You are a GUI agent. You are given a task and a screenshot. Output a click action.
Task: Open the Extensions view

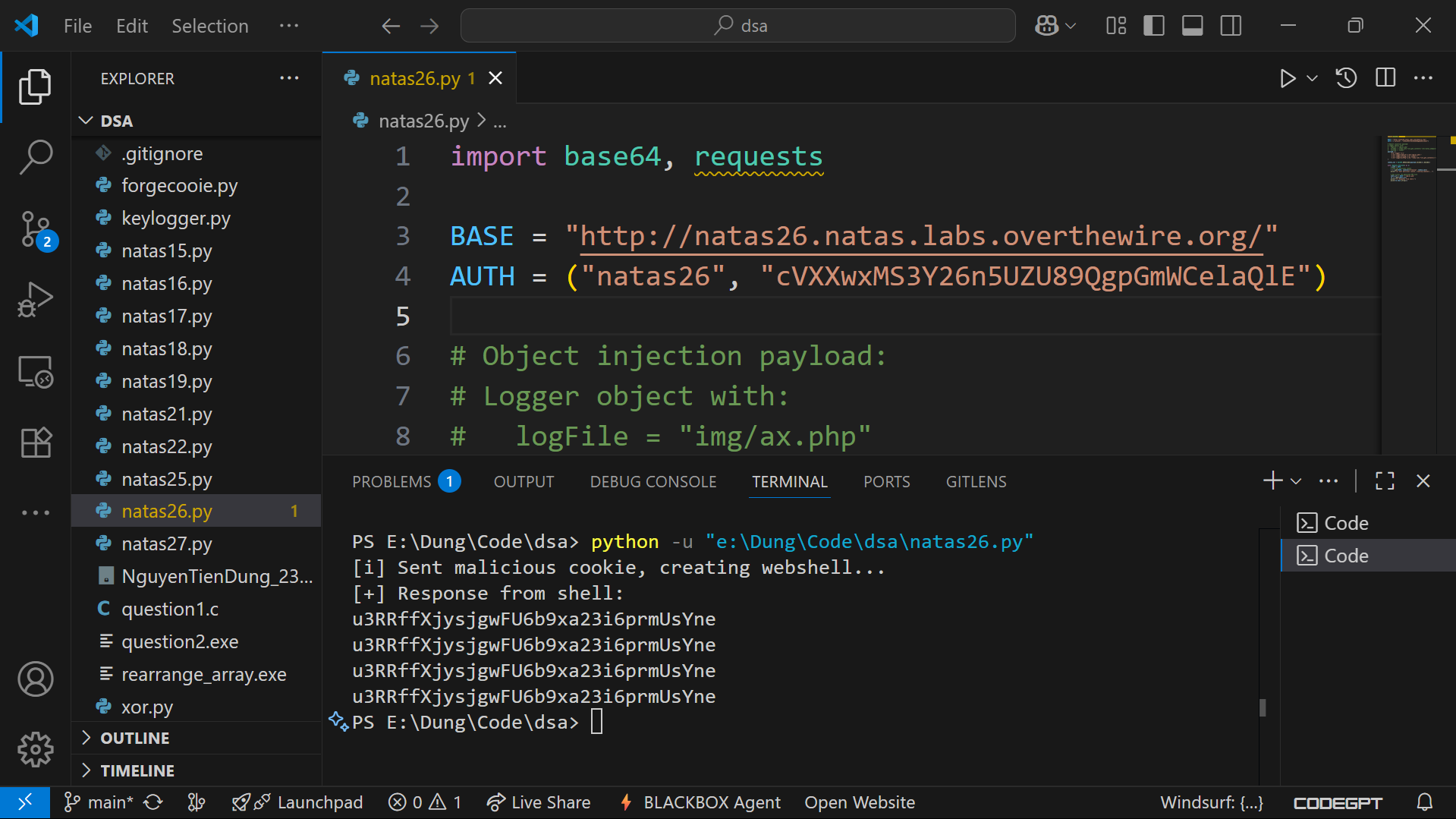coord(35,443)
